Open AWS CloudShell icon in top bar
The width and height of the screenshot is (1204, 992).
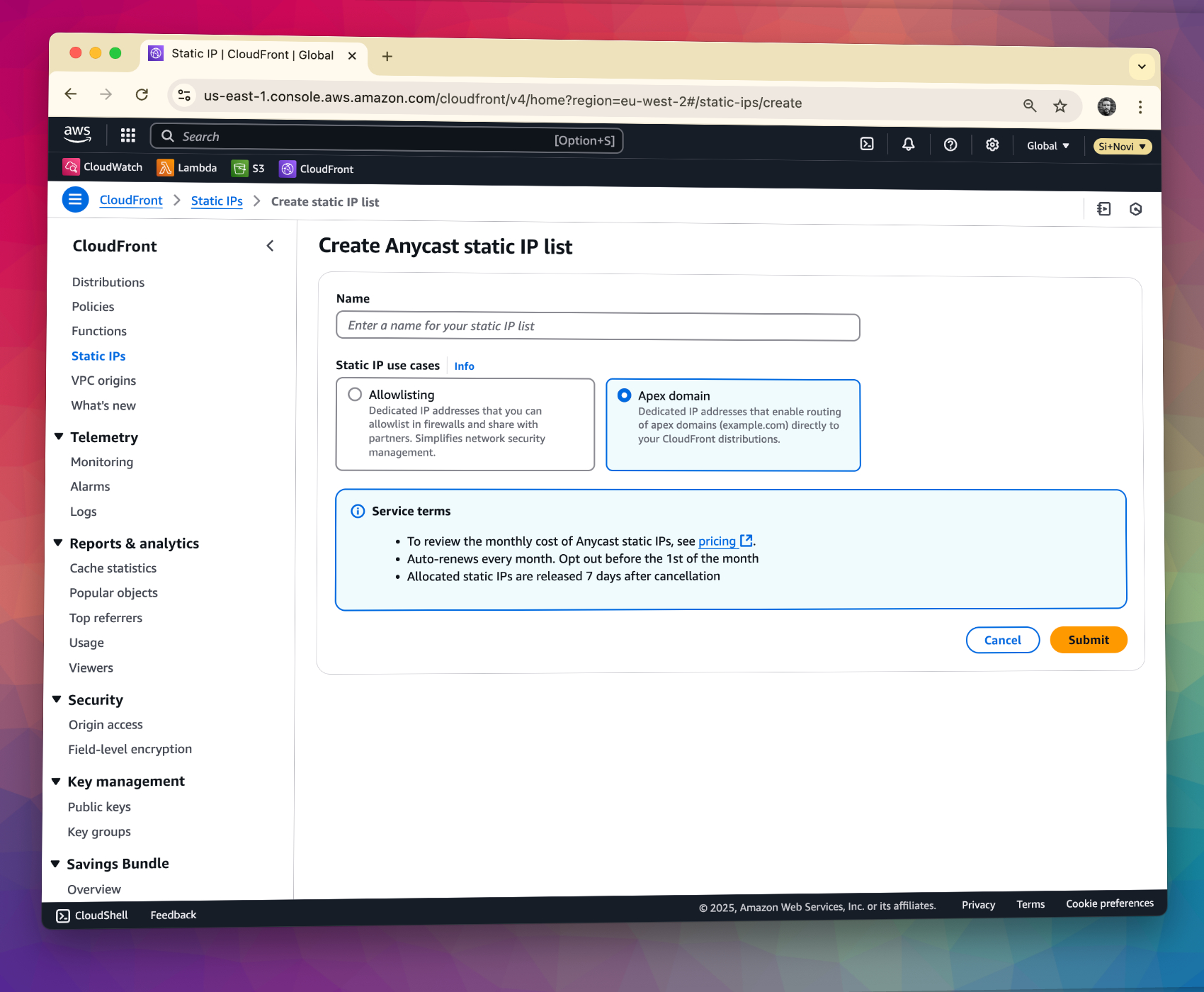coord(867,144)
